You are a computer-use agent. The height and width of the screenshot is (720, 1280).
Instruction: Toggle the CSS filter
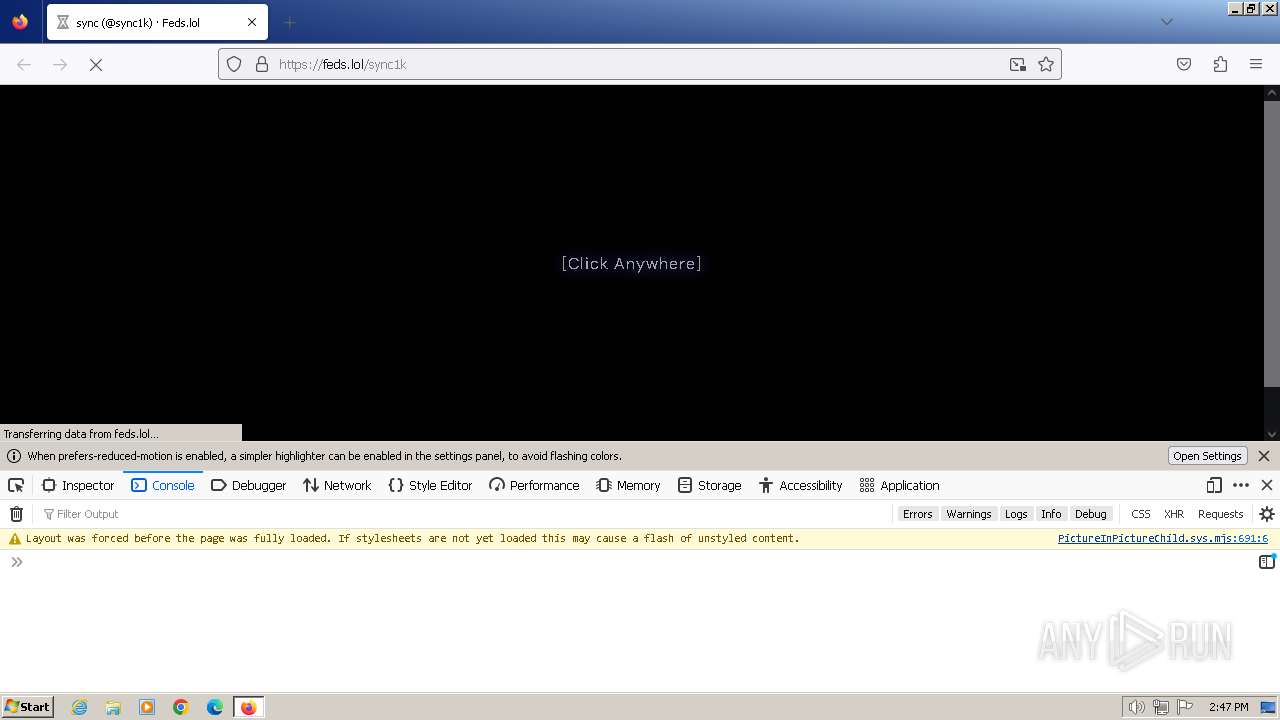pyautogui.click(x=1141, y=514)
